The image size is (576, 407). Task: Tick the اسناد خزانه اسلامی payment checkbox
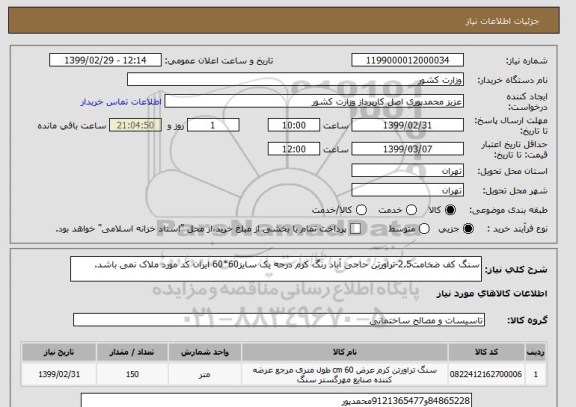coord(355,228)
